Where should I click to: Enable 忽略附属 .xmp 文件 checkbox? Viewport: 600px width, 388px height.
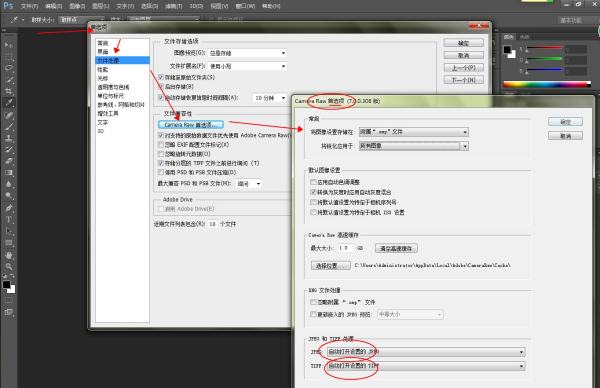(313, 302)
